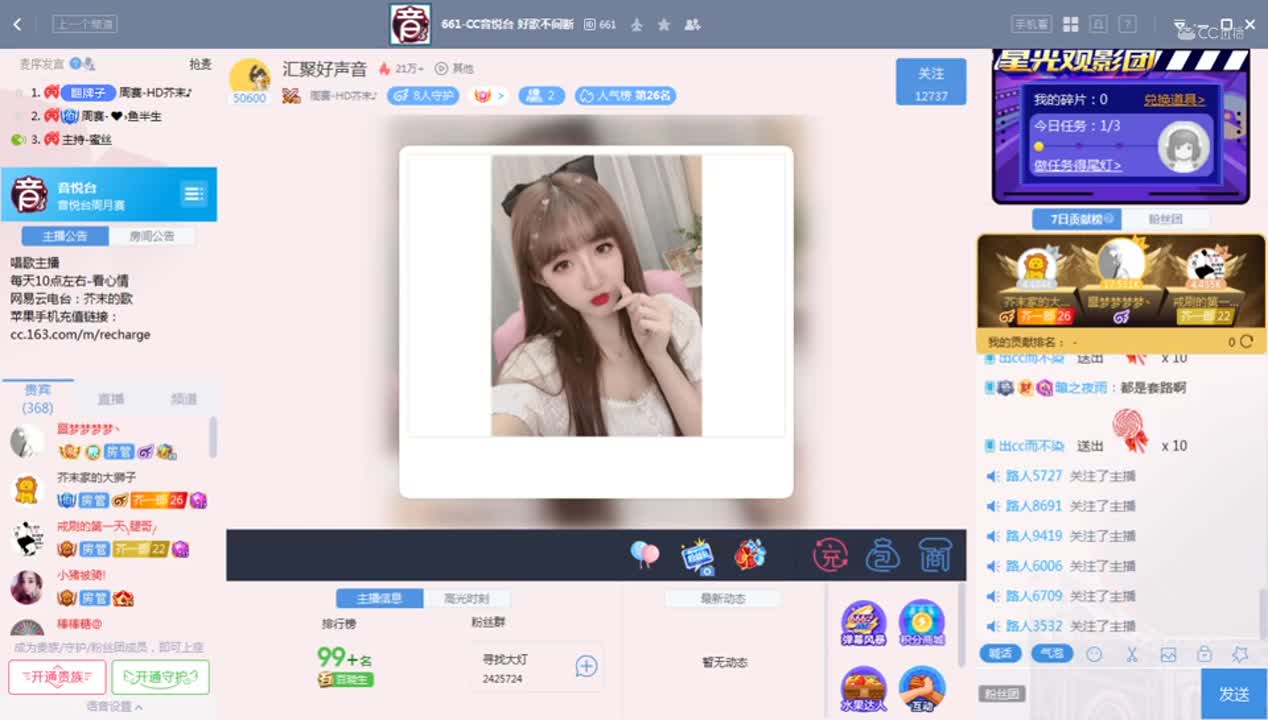Select the 直播 tab in the left panel
This screenshot has width=1268, height=720.
point(111,399)
